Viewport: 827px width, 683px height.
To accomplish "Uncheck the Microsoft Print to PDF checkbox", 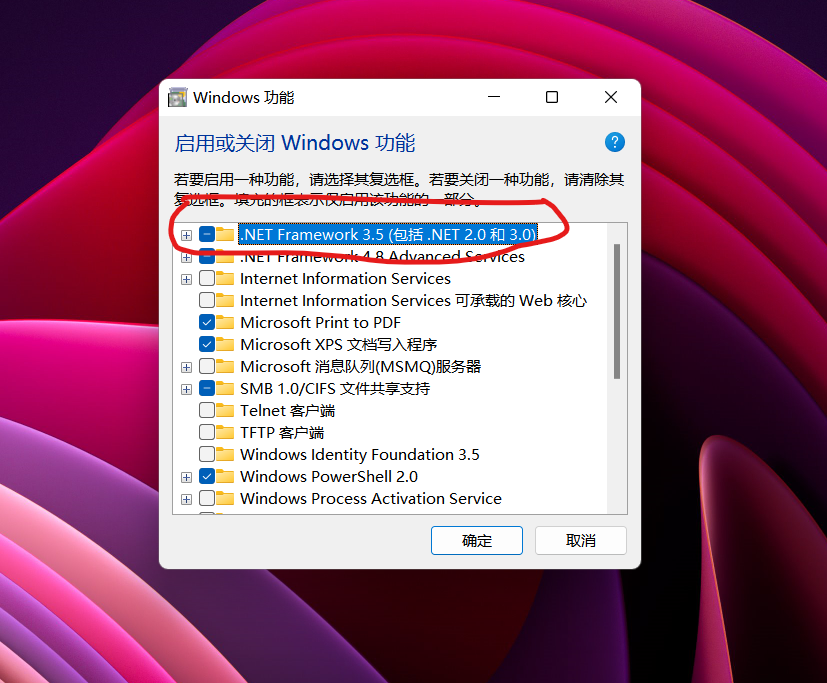I will [x=207, y=322].
